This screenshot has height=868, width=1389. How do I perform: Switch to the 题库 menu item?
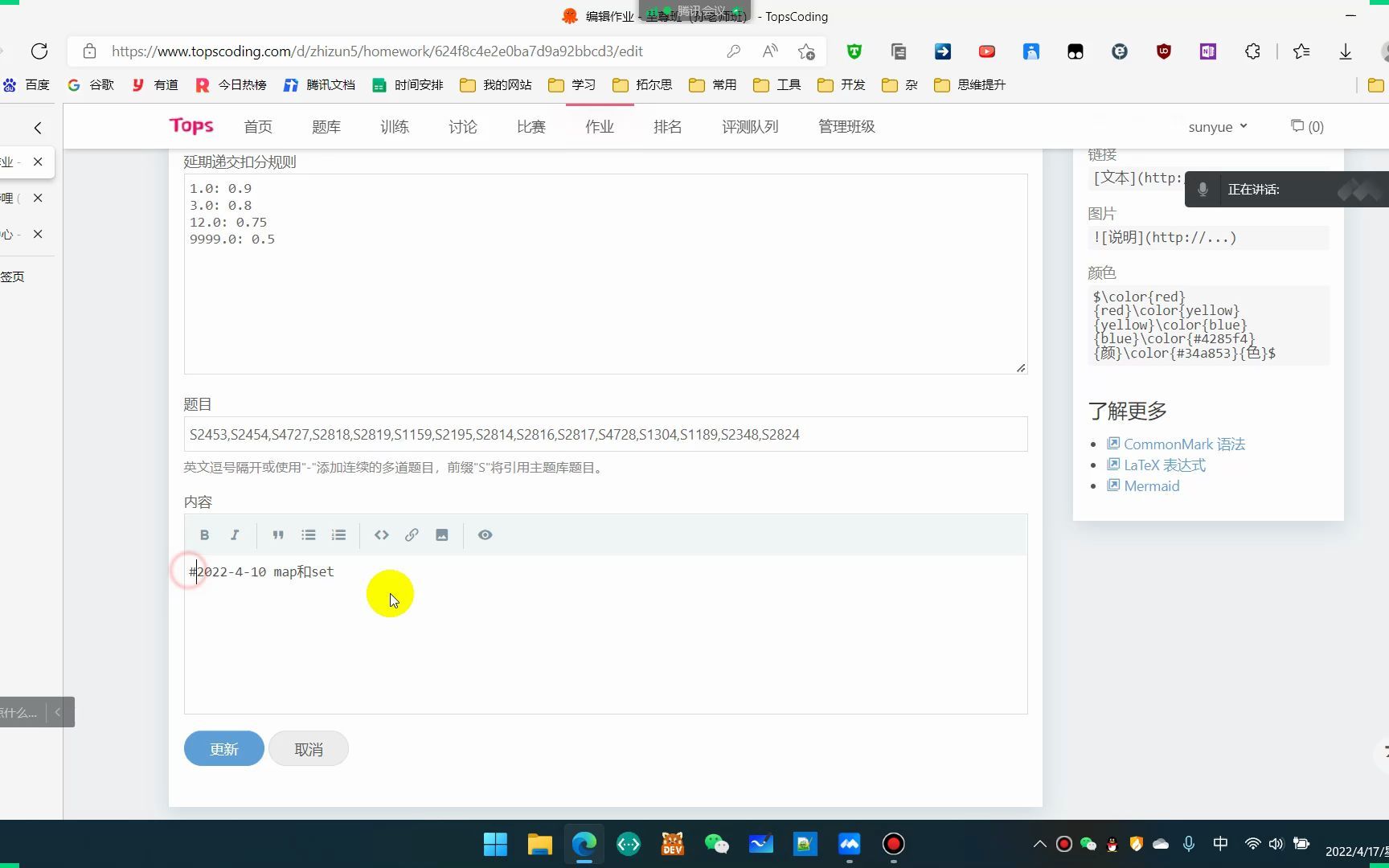[x=326, y=126]
